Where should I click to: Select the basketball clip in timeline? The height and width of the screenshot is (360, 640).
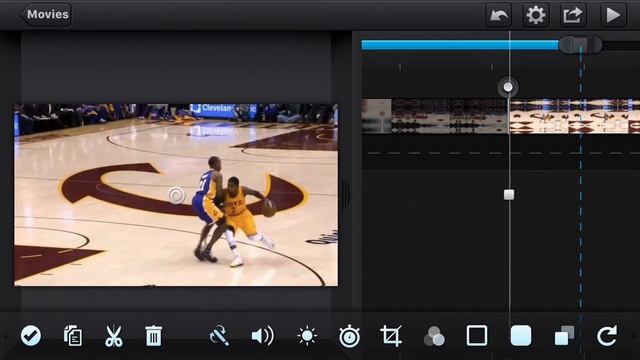(575, 116)
